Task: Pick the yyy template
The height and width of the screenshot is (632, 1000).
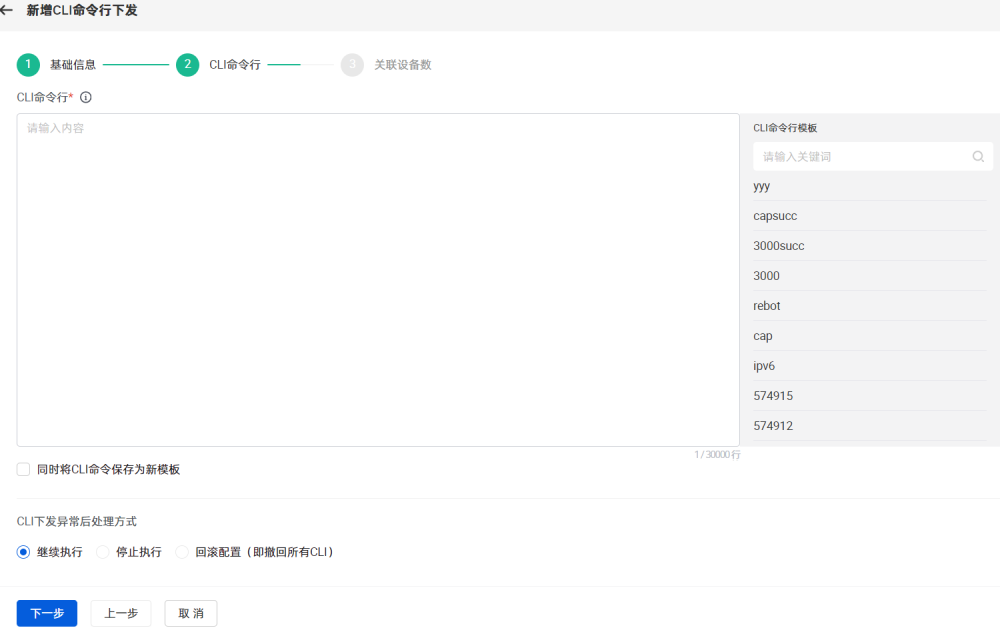Action: pyautogui.click(x=762, y=186)
